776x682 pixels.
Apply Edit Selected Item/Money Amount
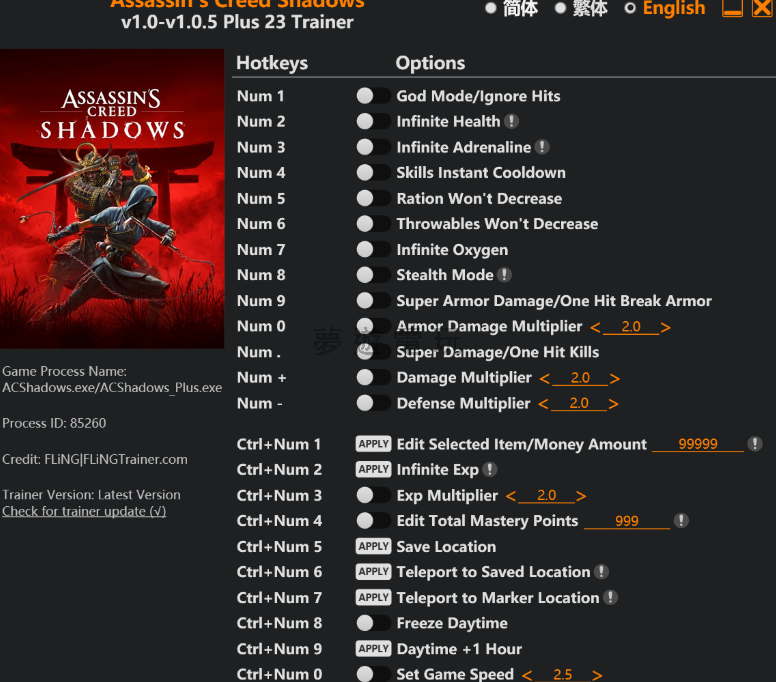(x=373, y=444)
